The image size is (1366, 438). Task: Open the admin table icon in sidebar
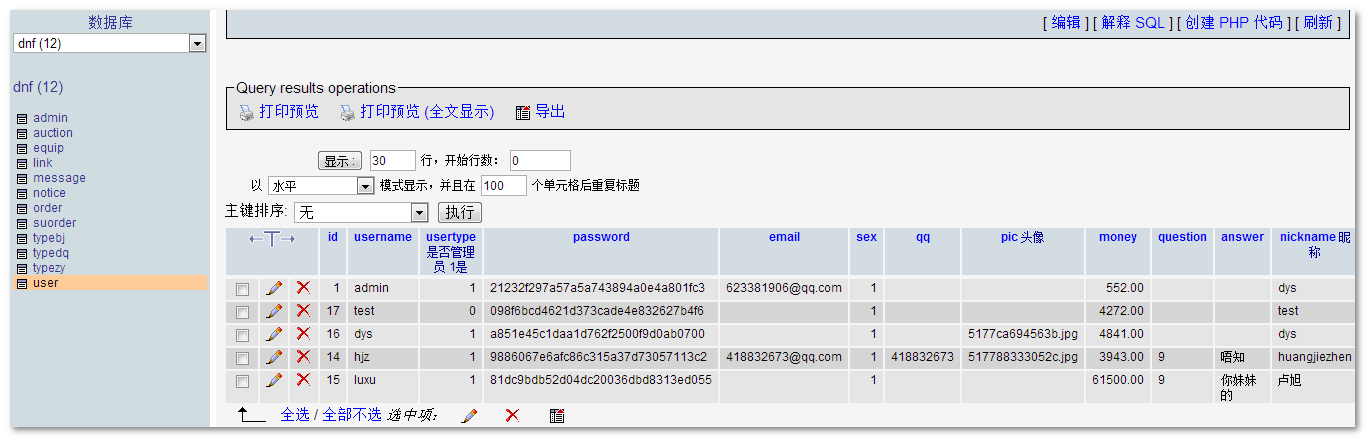pyautogui.click(x=22, y=118)
